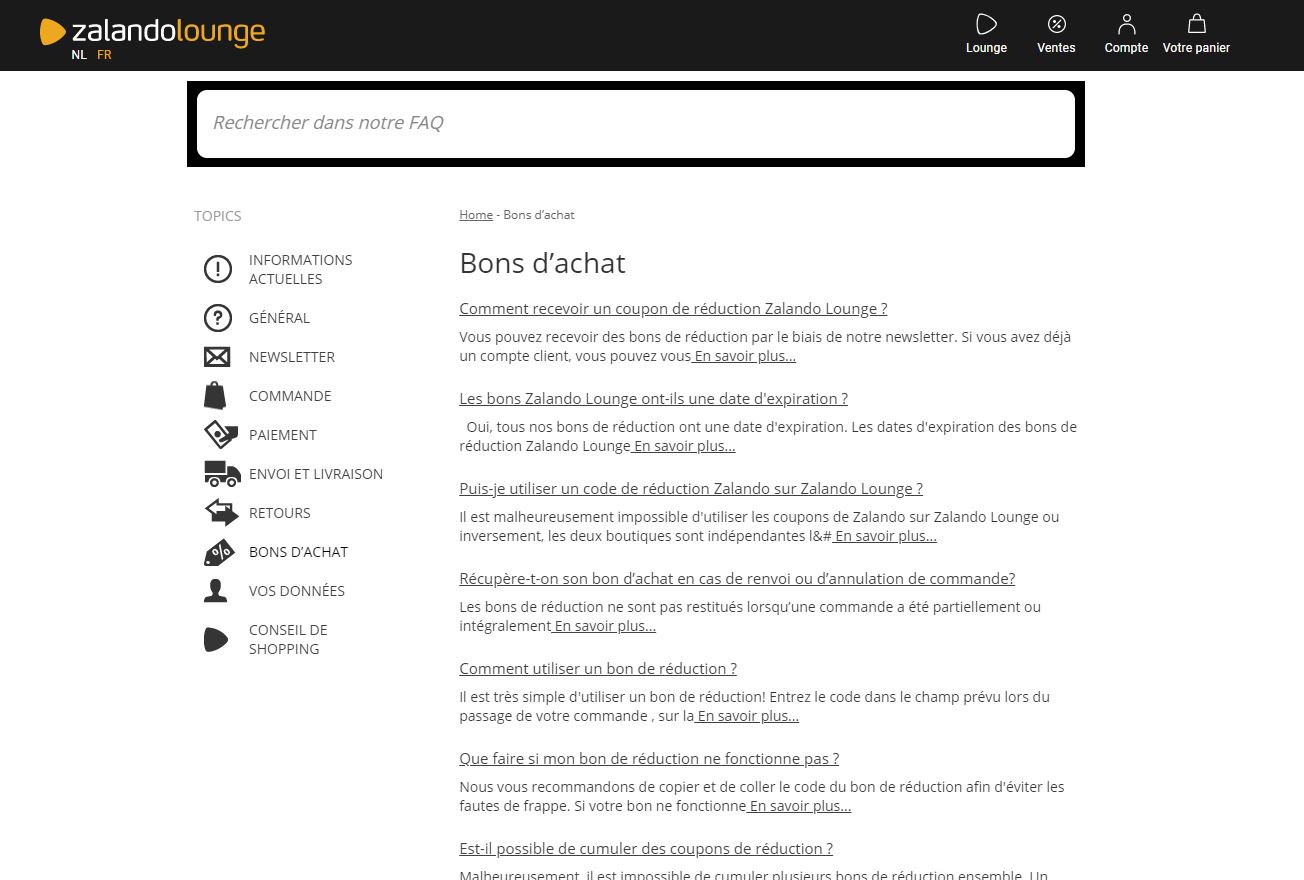
Task: Select the Paiement topic
Action: (x=282, y=435)
